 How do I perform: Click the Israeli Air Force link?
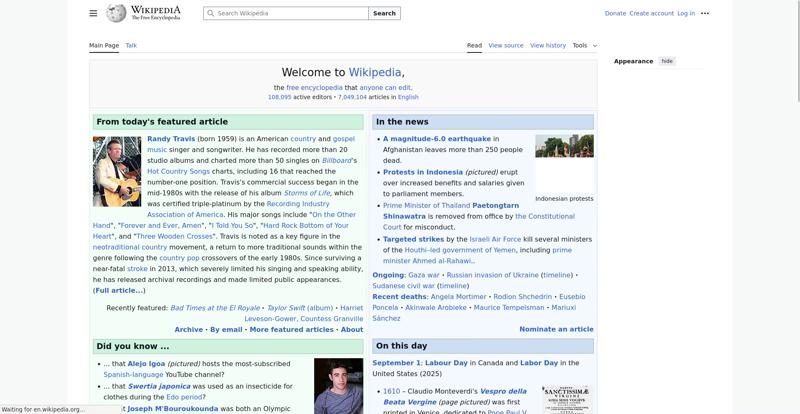coord(495,239)
